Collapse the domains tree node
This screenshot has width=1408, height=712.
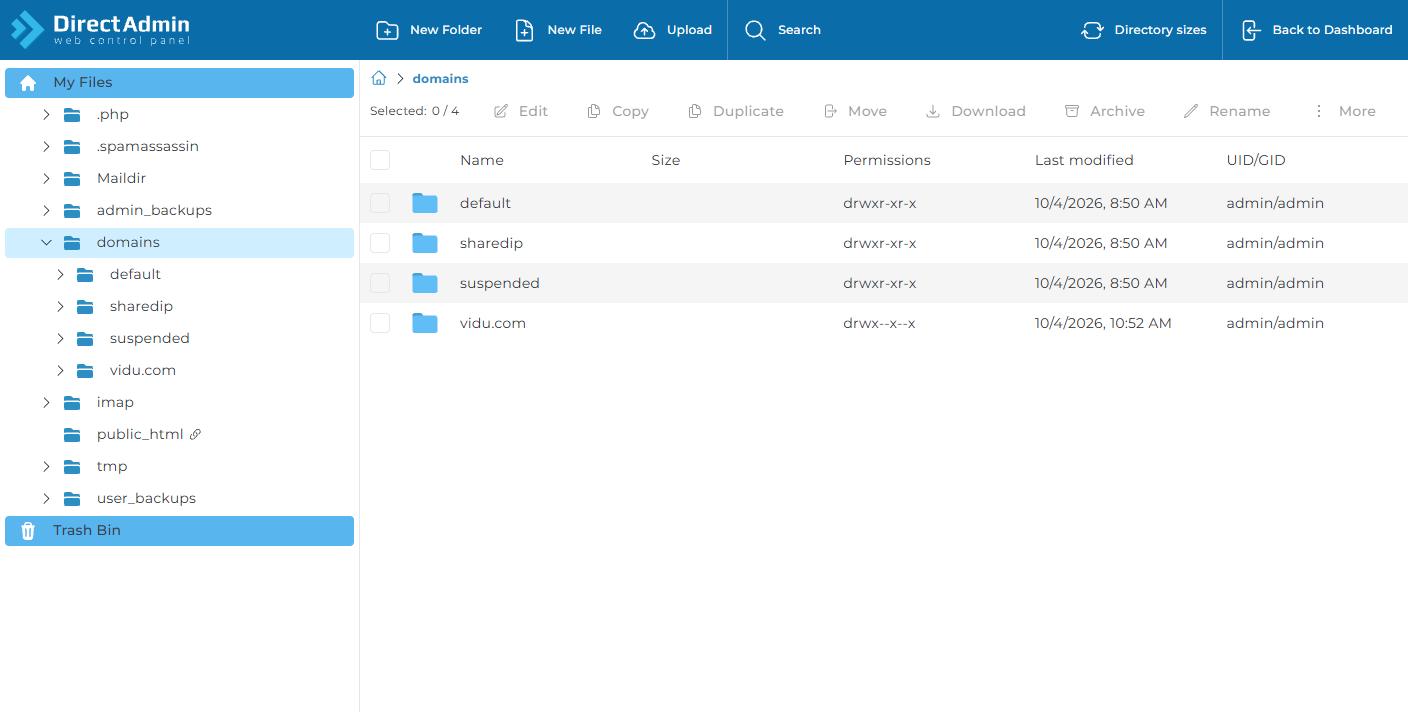point(46,243)
